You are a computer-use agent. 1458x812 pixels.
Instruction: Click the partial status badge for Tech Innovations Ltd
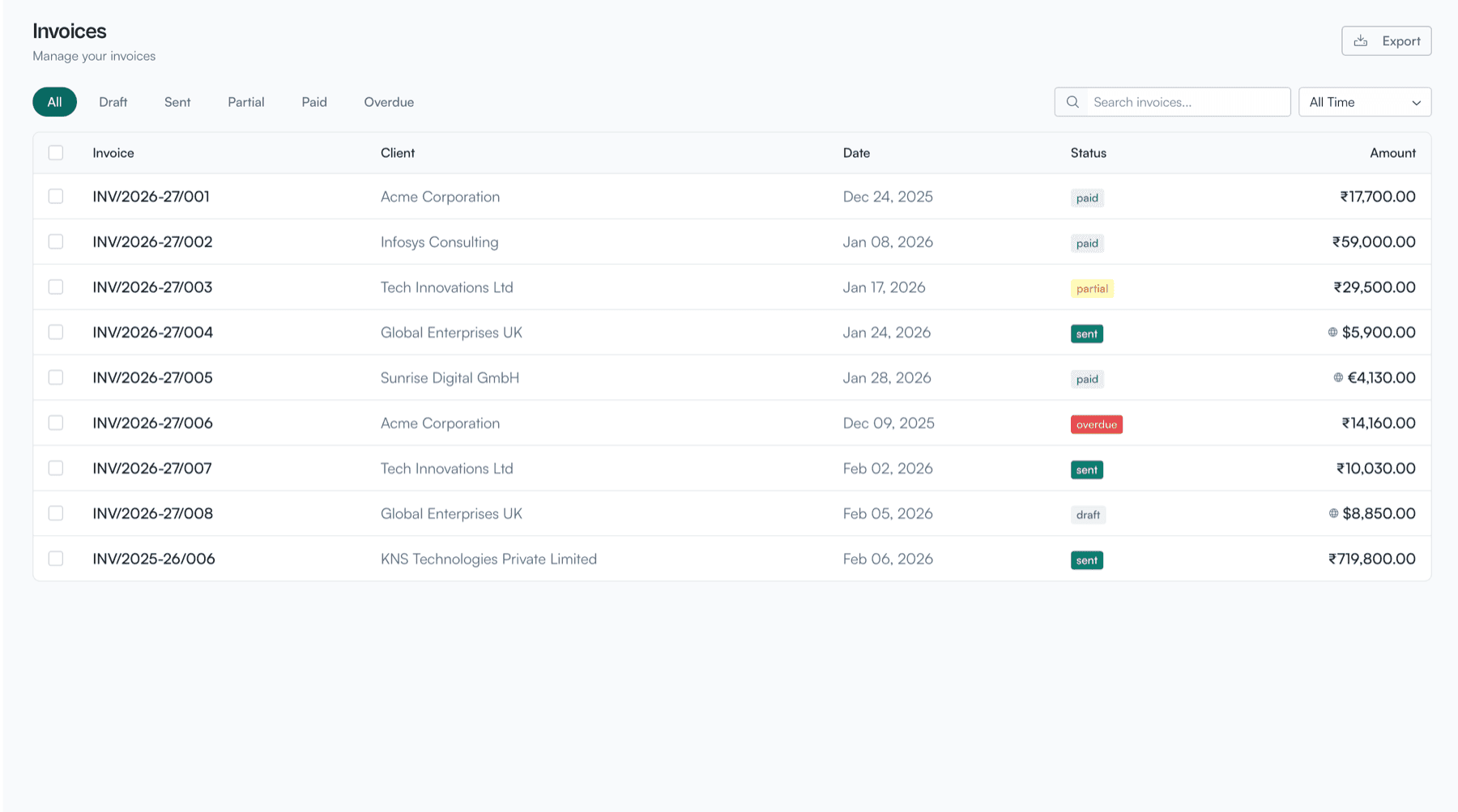[x=1092, y=288]
